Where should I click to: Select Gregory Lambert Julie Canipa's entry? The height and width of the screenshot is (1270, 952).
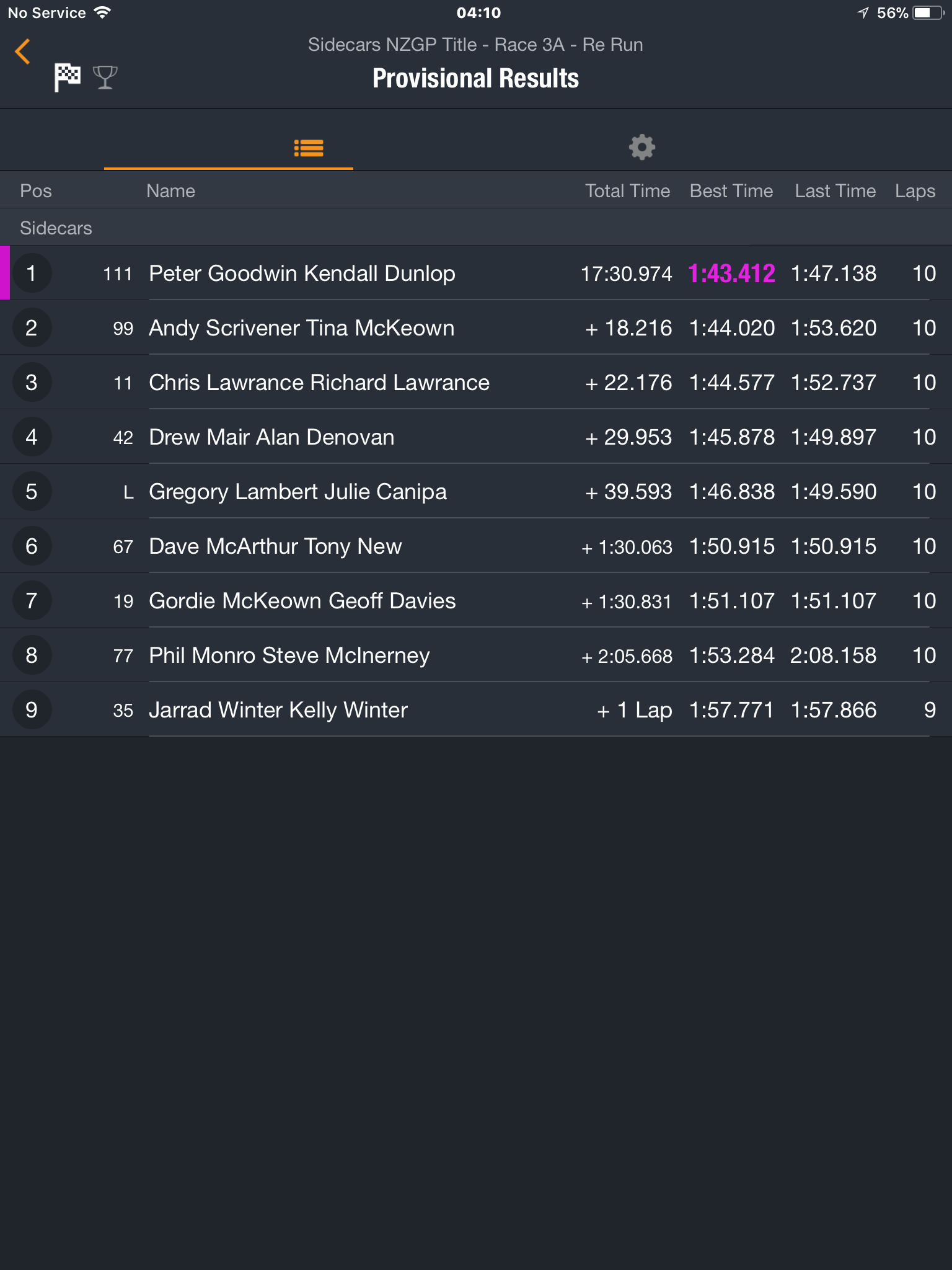(x=476, y=492)
